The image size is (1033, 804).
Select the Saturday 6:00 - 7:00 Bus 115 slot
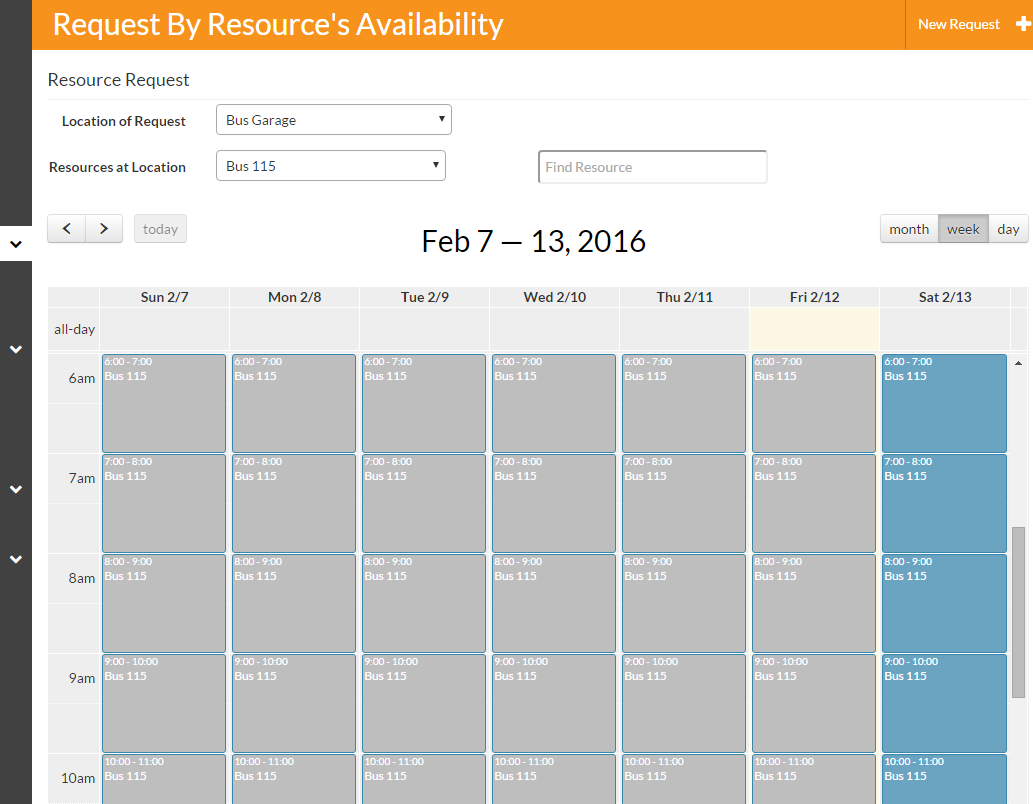tap(944, 403)
